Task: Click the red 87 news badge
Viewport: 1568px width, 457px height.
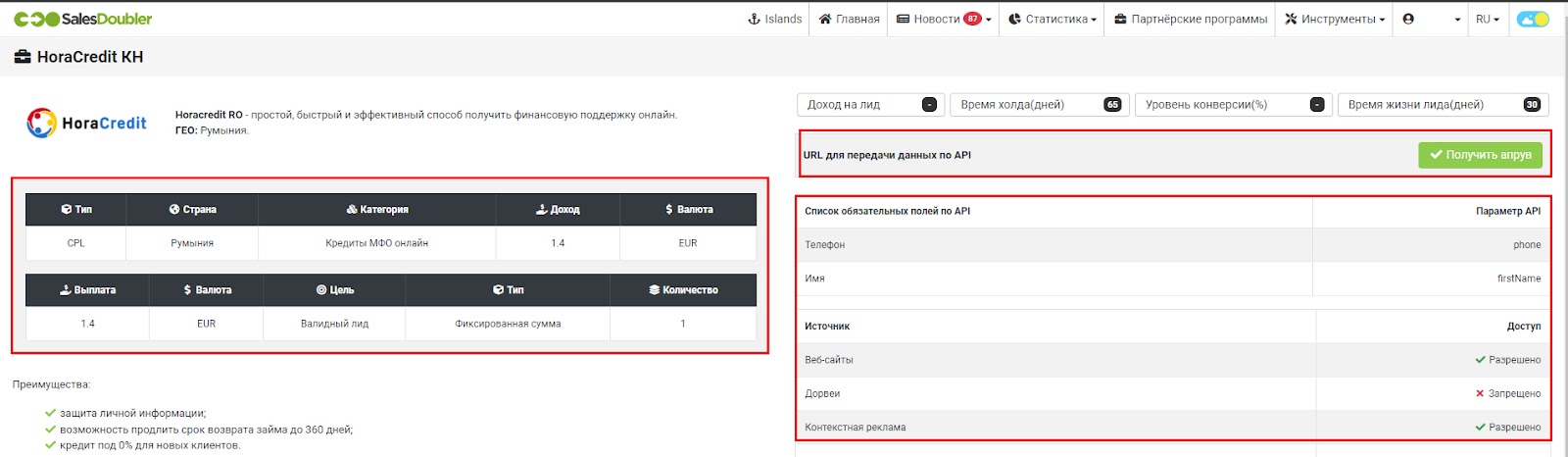Action: (972, 19)
